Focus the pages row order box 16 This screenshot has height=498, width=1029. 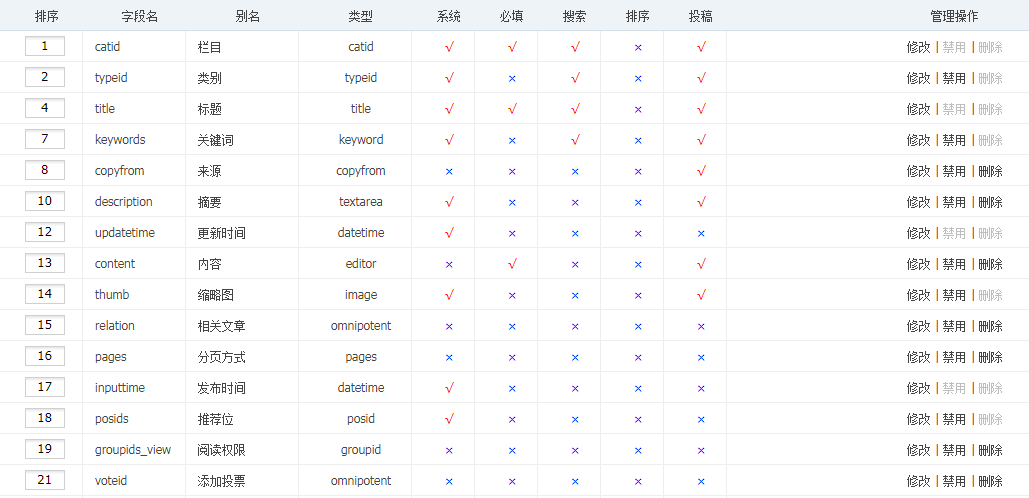[45, 356]
